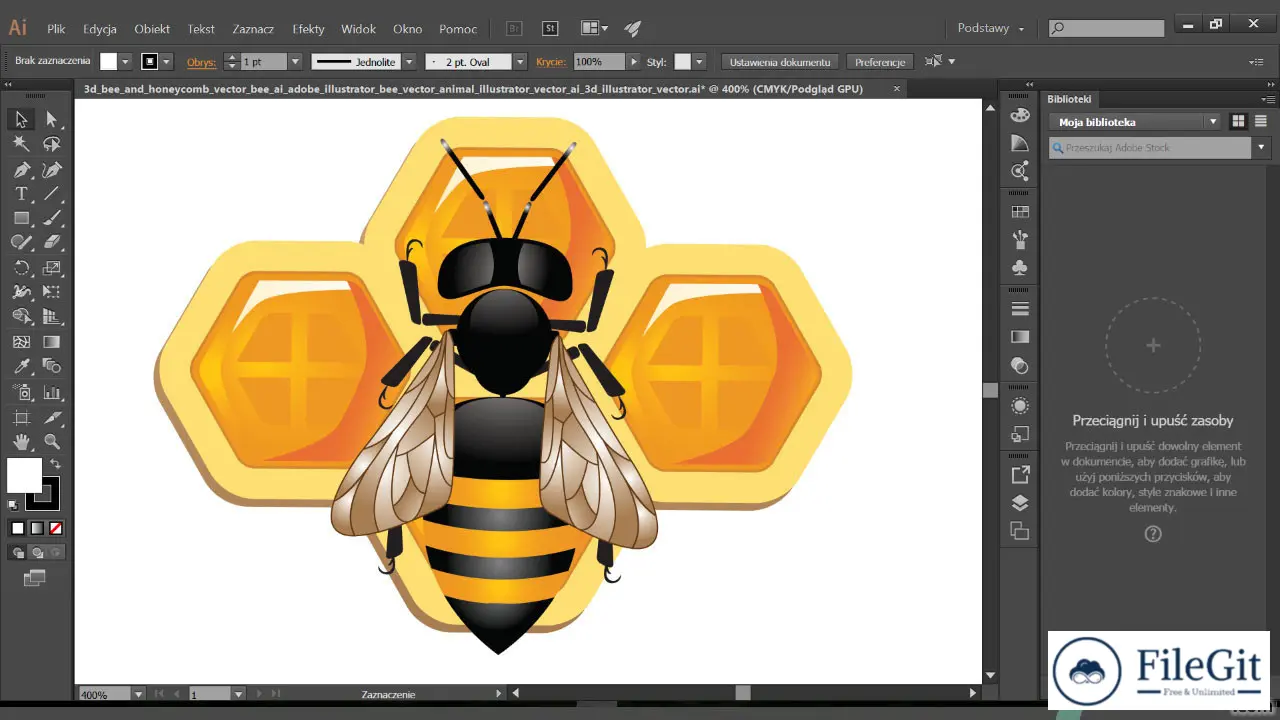Open the zoom level dropdown at 400%
The height and width of the screenshot is (720, 1280).
point(139,694)
